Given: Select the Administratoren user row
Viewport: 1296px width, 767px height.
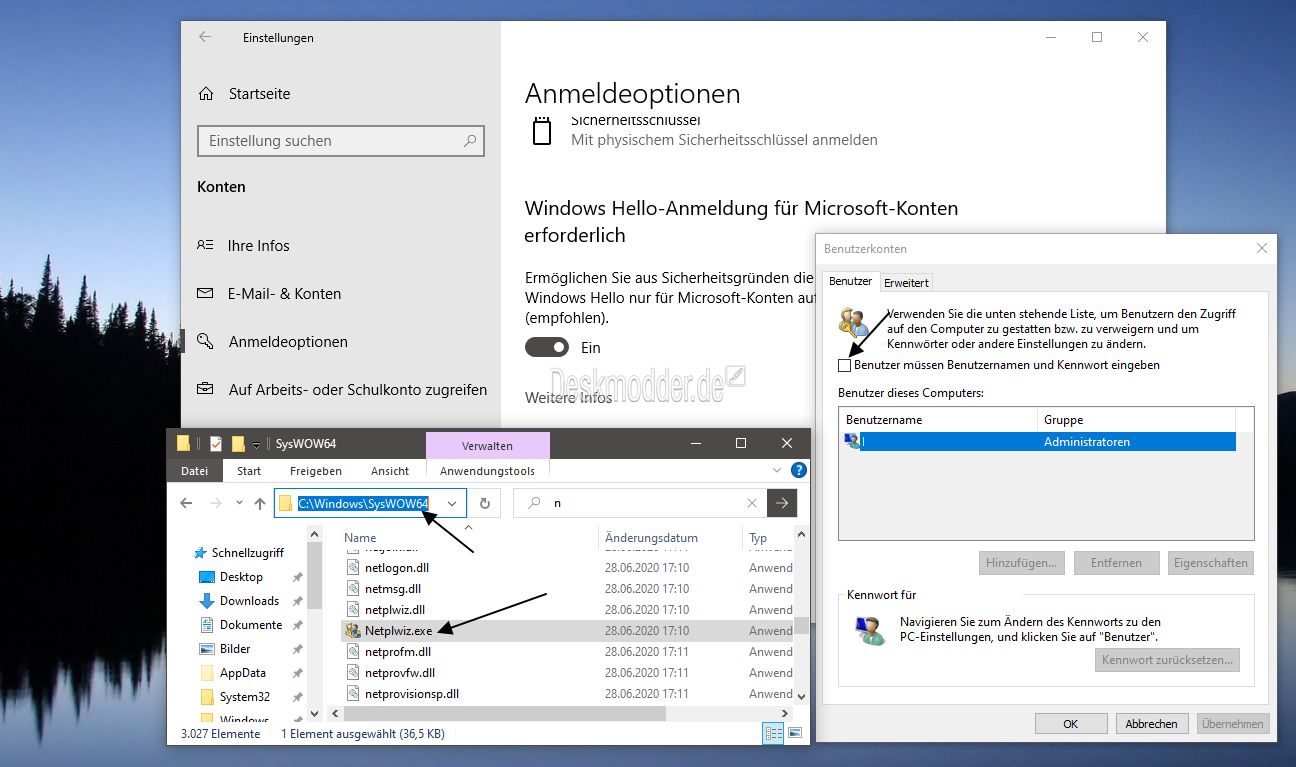Looking at the screenshot, I should pos(1038,442).
